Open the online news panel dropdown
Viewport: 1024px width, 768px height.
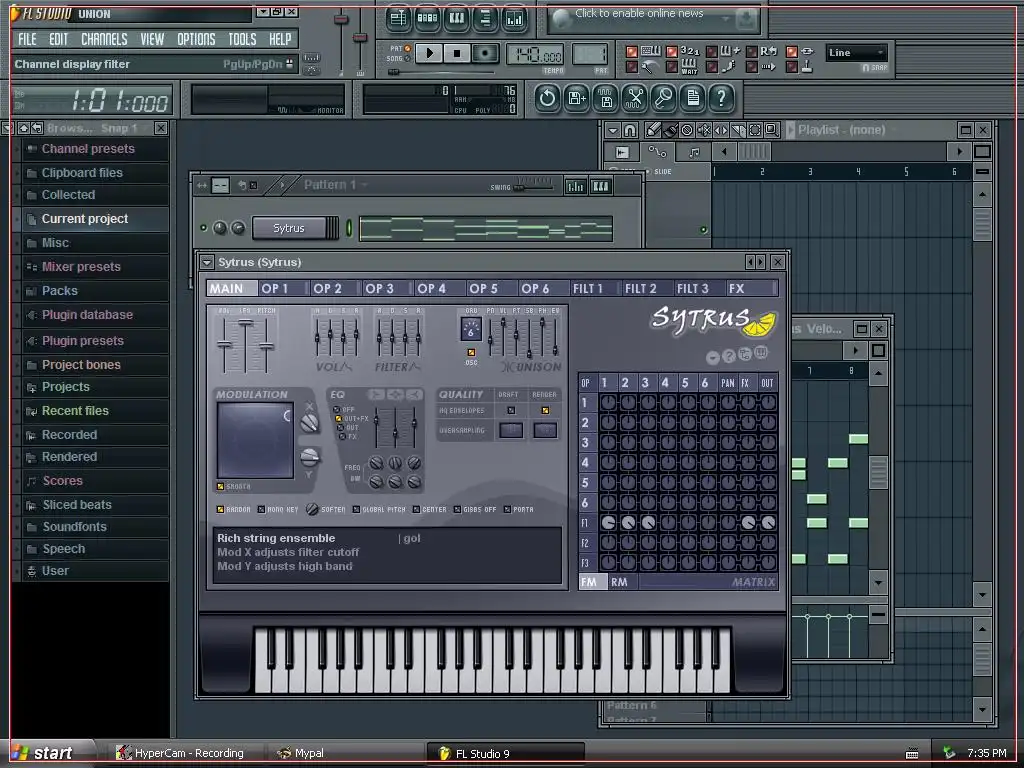pos(726,20)
